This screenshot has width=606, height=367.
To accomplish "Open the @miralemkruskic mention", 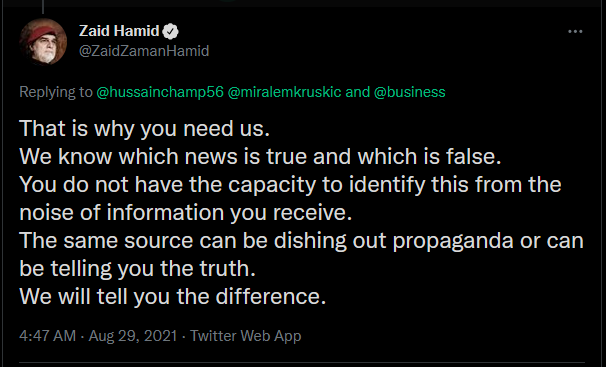I will pyautogui.click(x=284, y=92).
